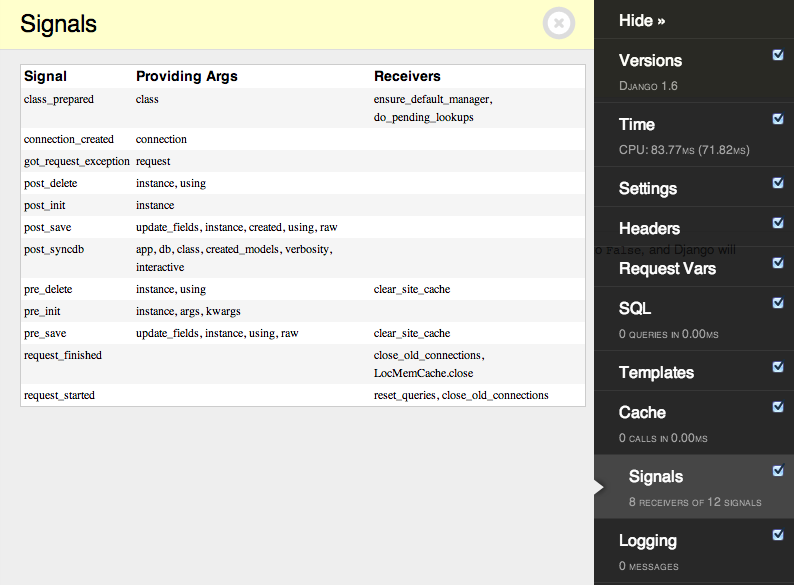The image size is (794, 585).
Task: Toggle the Settings panel checkbox
Action: click(x=778, y=183)
